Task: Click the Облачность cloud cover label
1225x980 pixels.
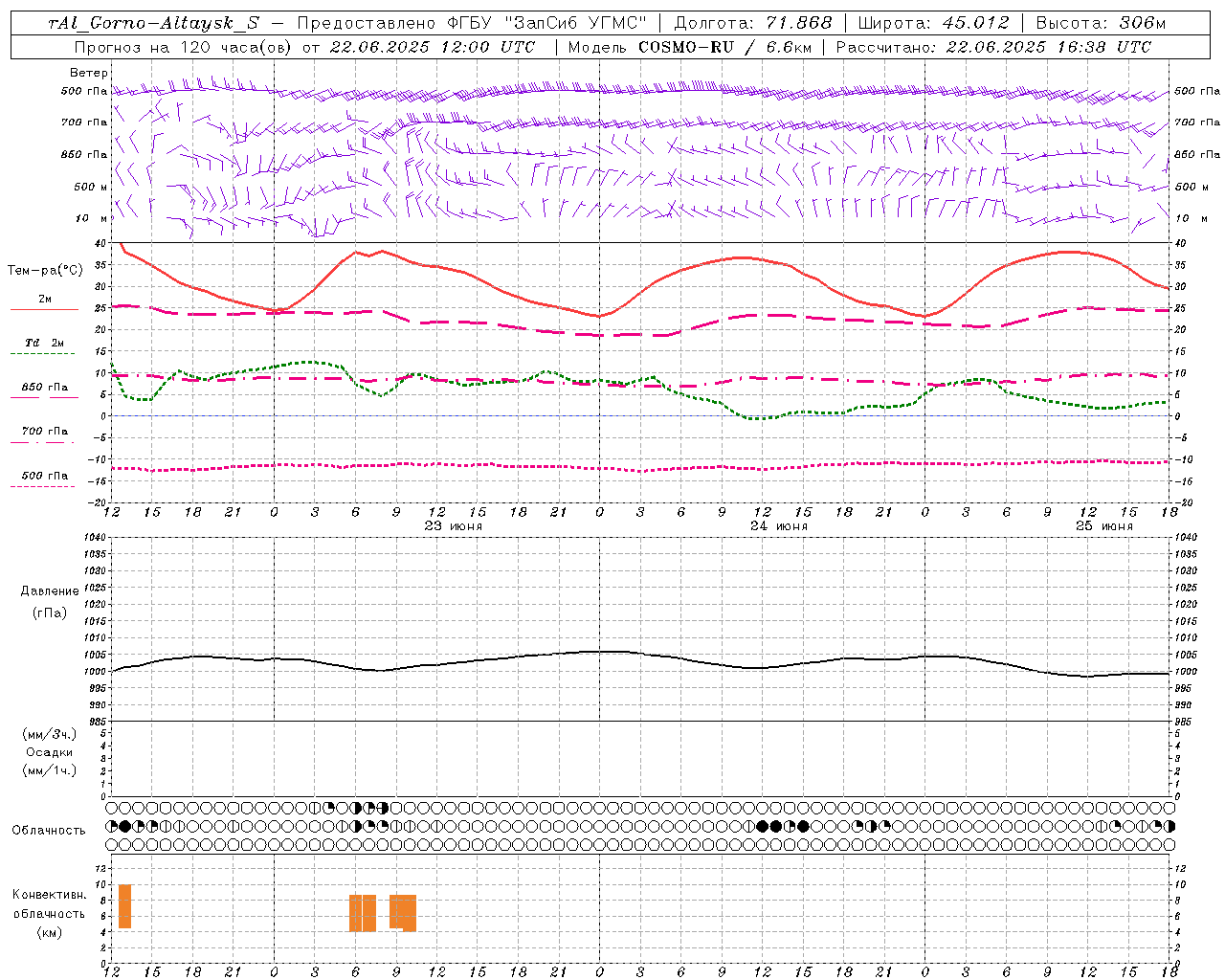Action: [49, 831]
